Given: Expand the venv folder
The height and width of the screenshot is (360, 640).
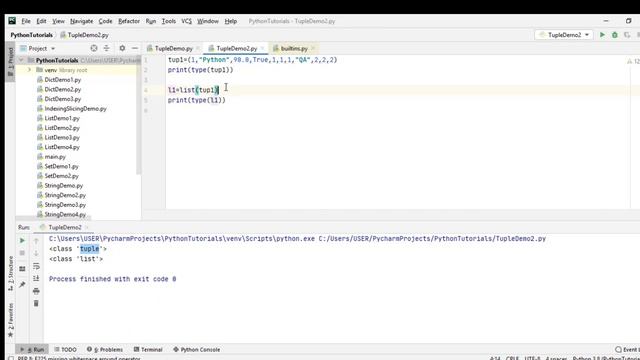Looking at the screenshot, I should (x=29, y=70).
